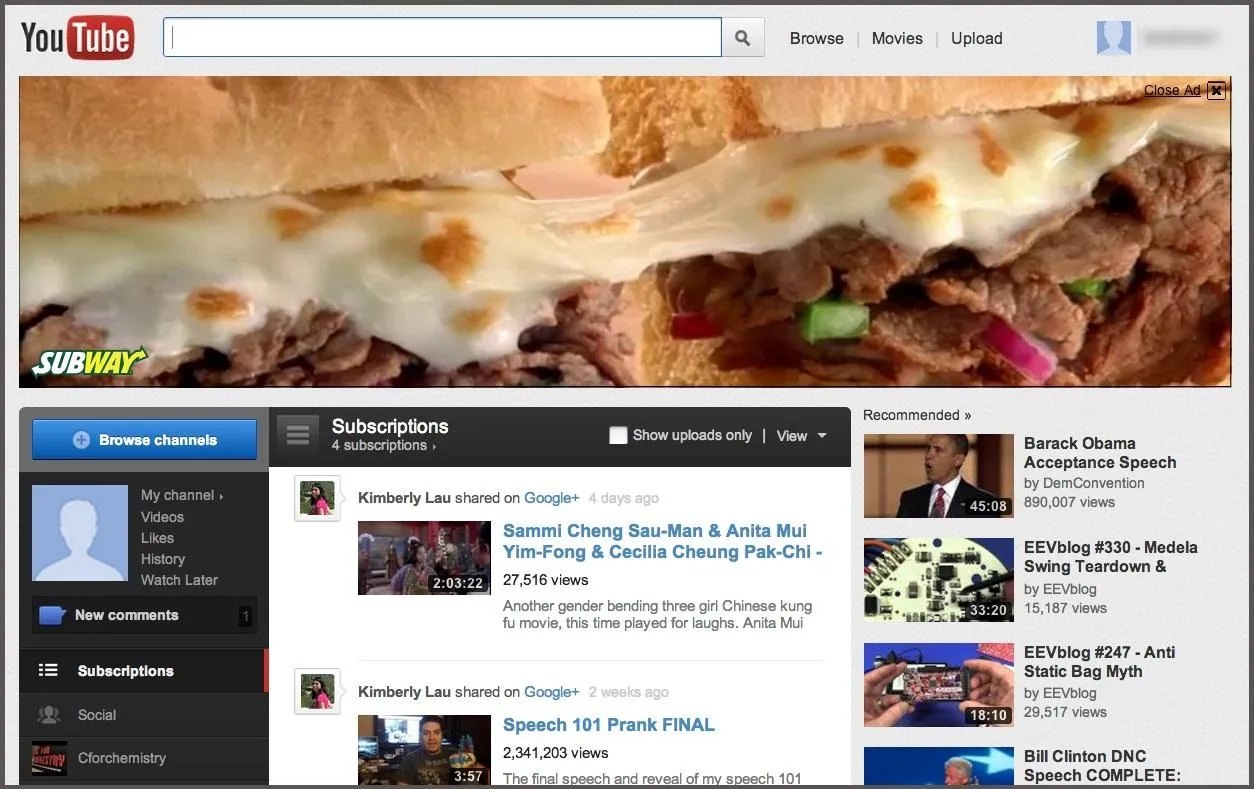Open the Cforchemistry channel icon
1254x789 pixels.
49,758
